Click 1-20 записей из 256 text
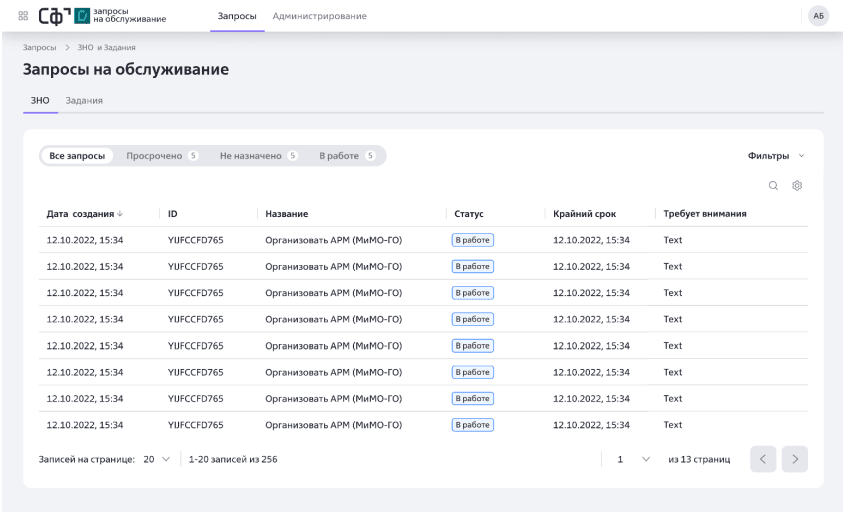 pos(233,459)
